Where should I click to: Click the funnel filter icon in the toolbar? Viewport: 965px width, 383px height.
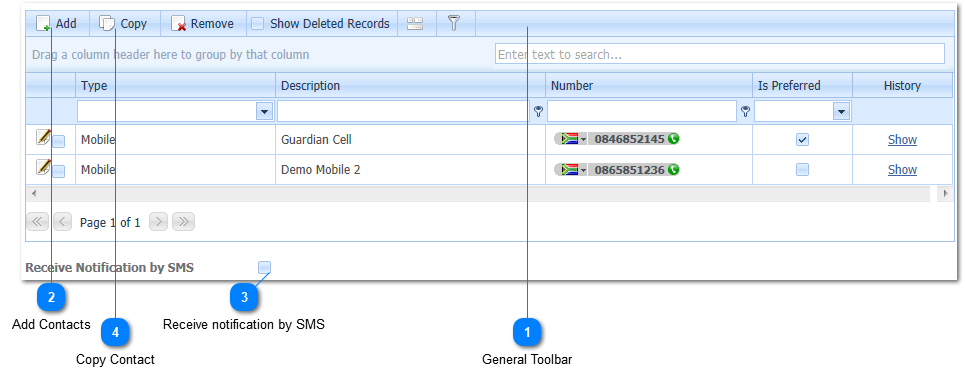(454, 23)
